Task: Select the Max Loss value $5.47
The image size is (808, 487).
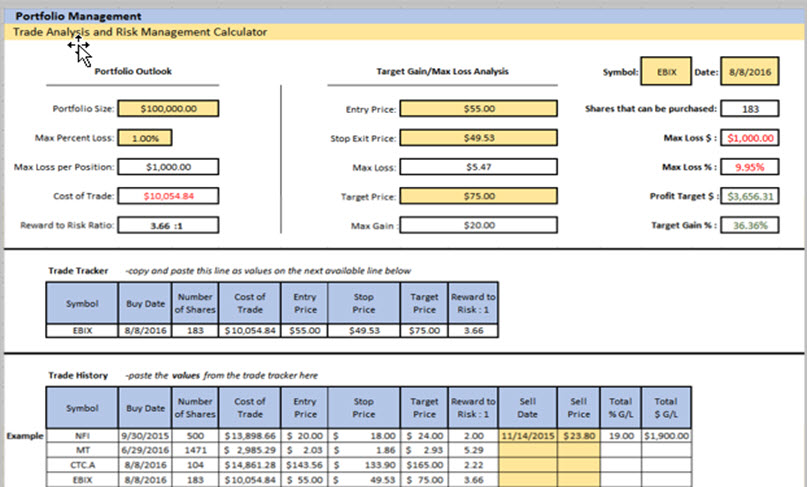Action: point(479,167)
